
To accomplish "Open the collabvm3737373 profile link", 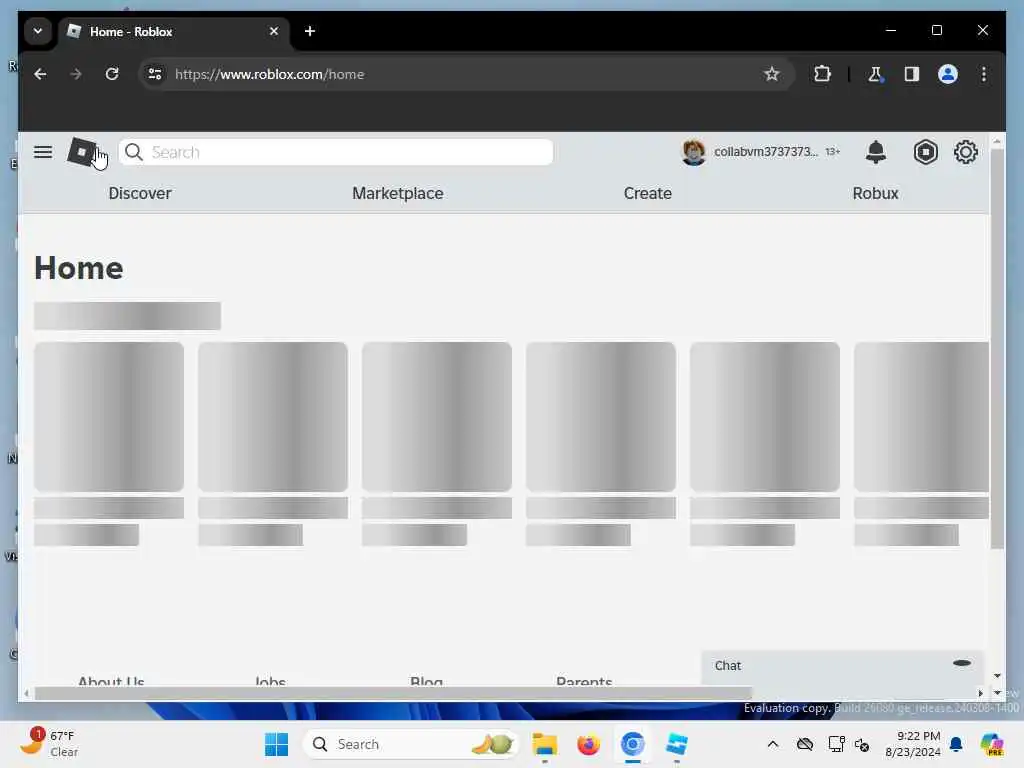I will [765, 152].
